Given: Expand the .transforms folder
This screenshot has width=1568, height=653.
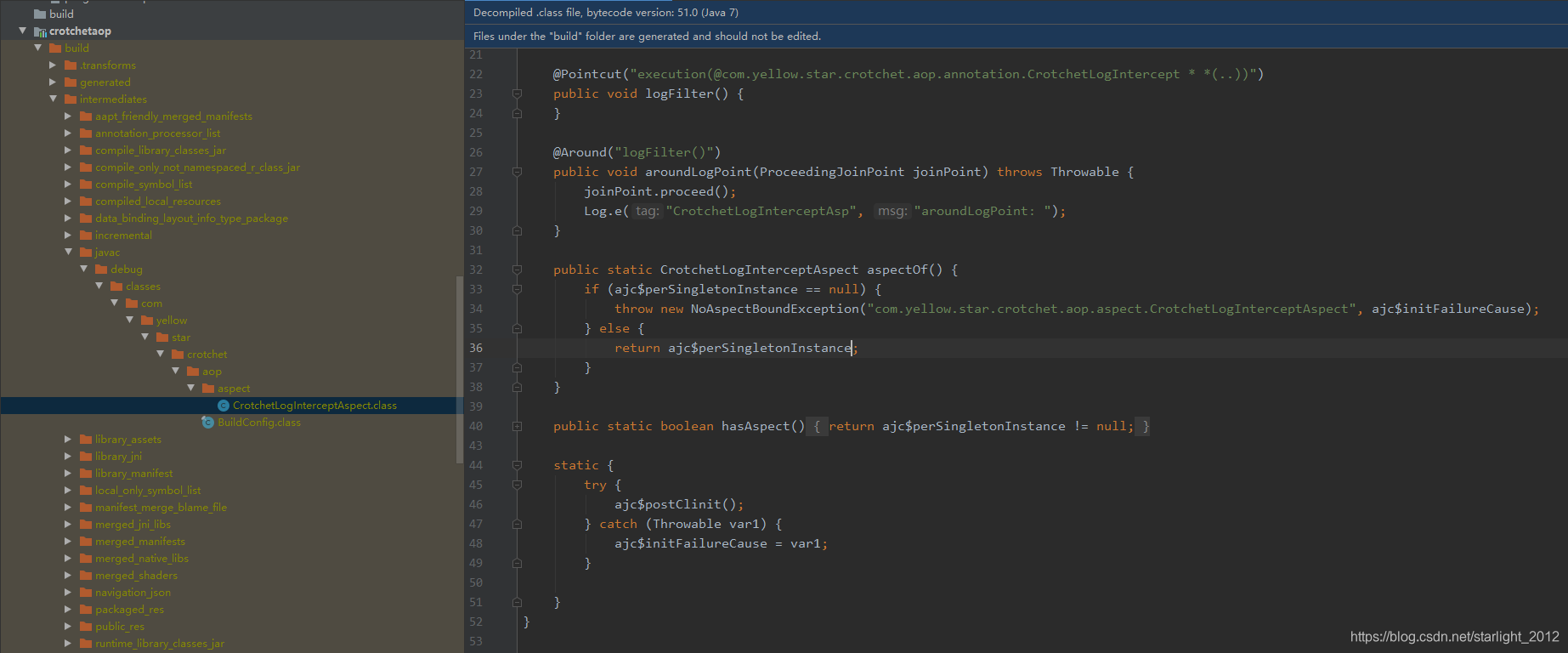Looking at the screenshot, I should pos(53,65).
